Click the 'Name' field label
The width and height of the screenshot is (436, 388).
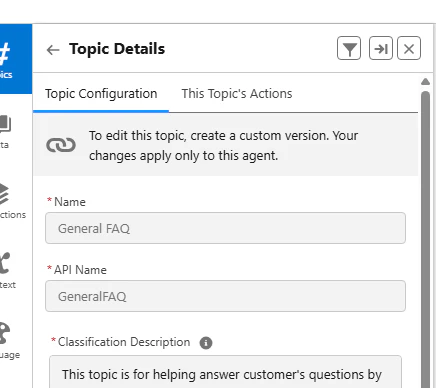[x=70, y=202]
